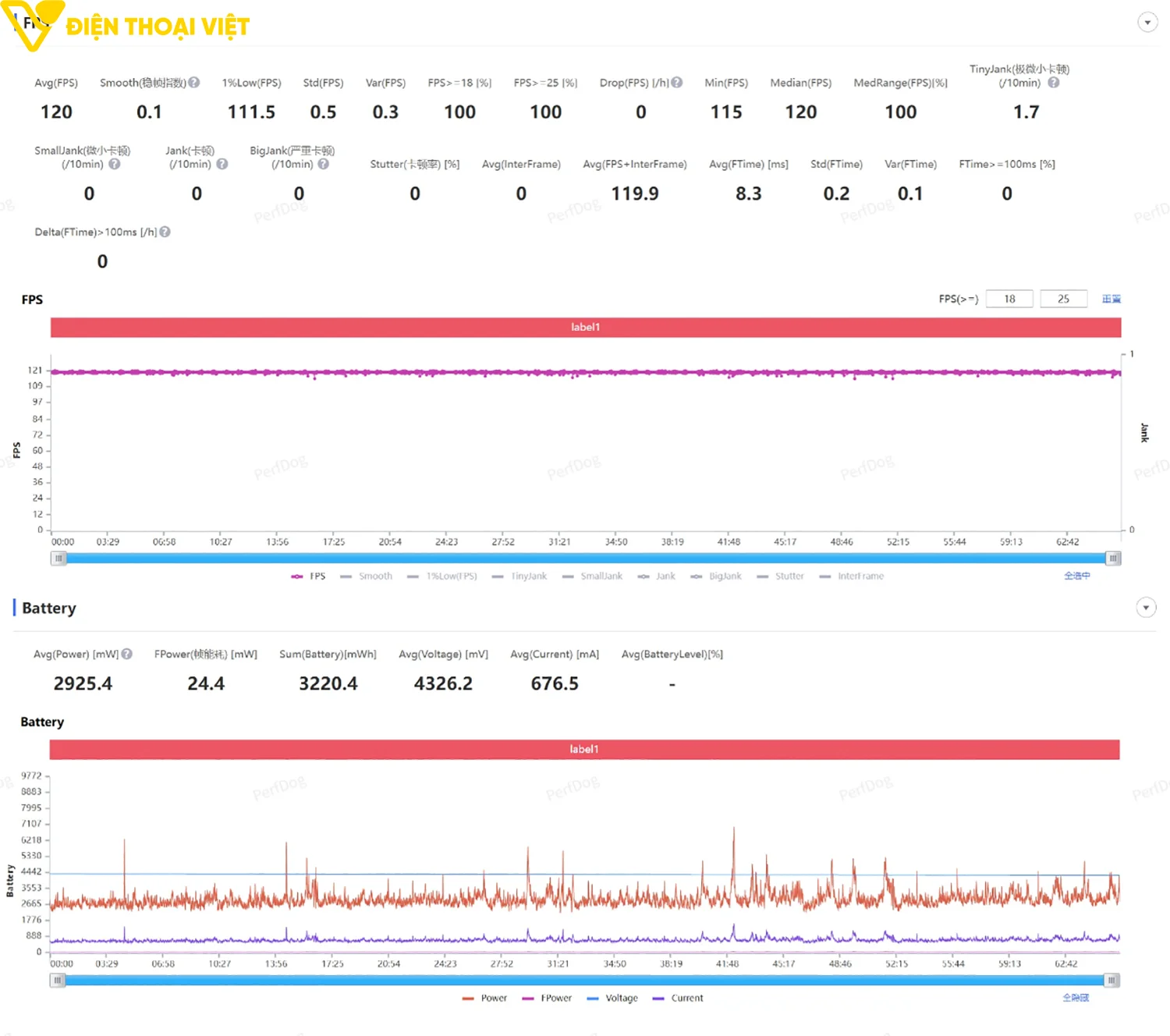Click help icon next to Smooth metric
Screen dimensions: 1170x1036
194,83
